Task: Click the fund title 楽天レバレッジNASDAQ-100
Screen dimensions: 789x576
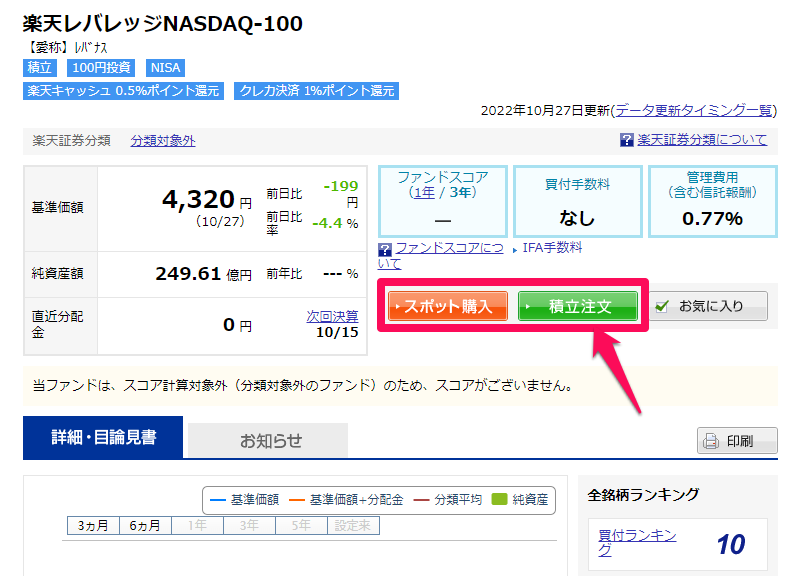Action: pyautogui.click(x=163, y=24)
